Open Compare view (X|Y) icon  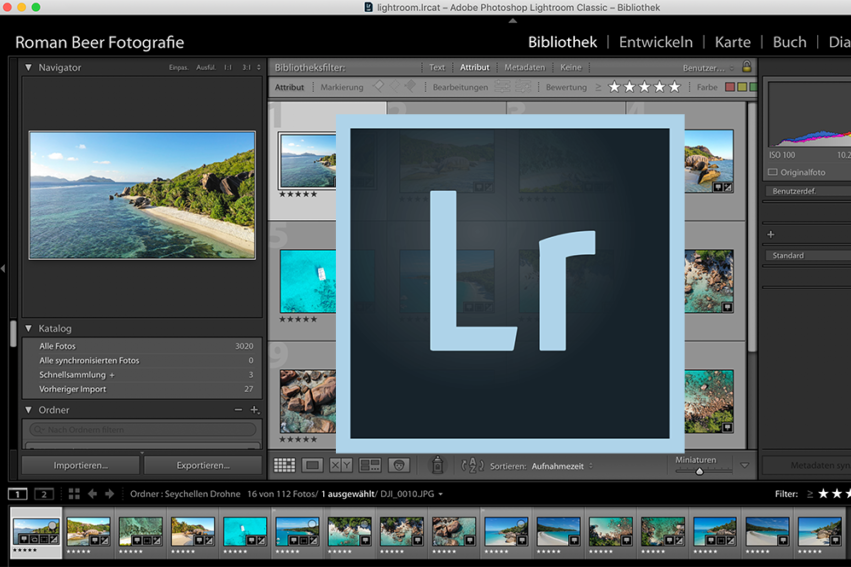coord(341,465)
